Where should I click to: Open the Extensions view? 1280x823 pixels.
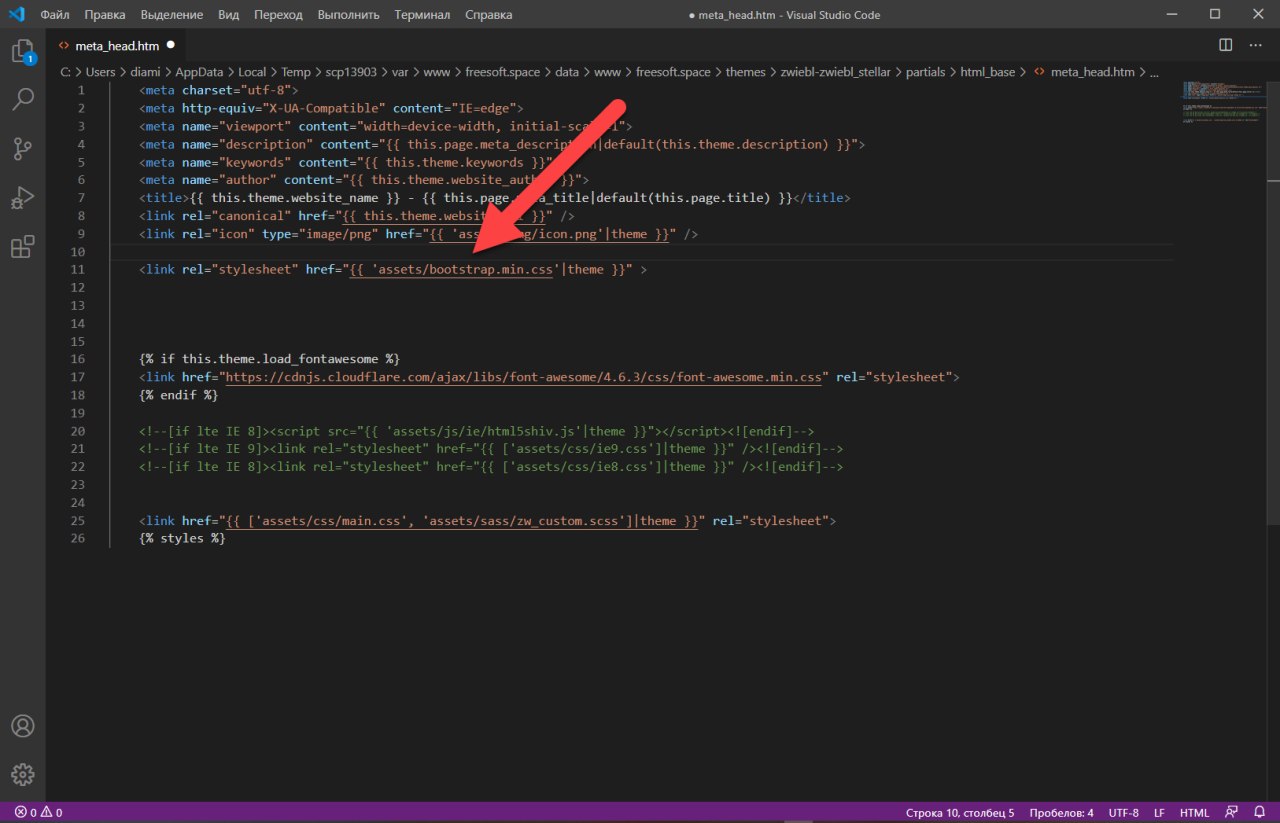coord(22,247)
